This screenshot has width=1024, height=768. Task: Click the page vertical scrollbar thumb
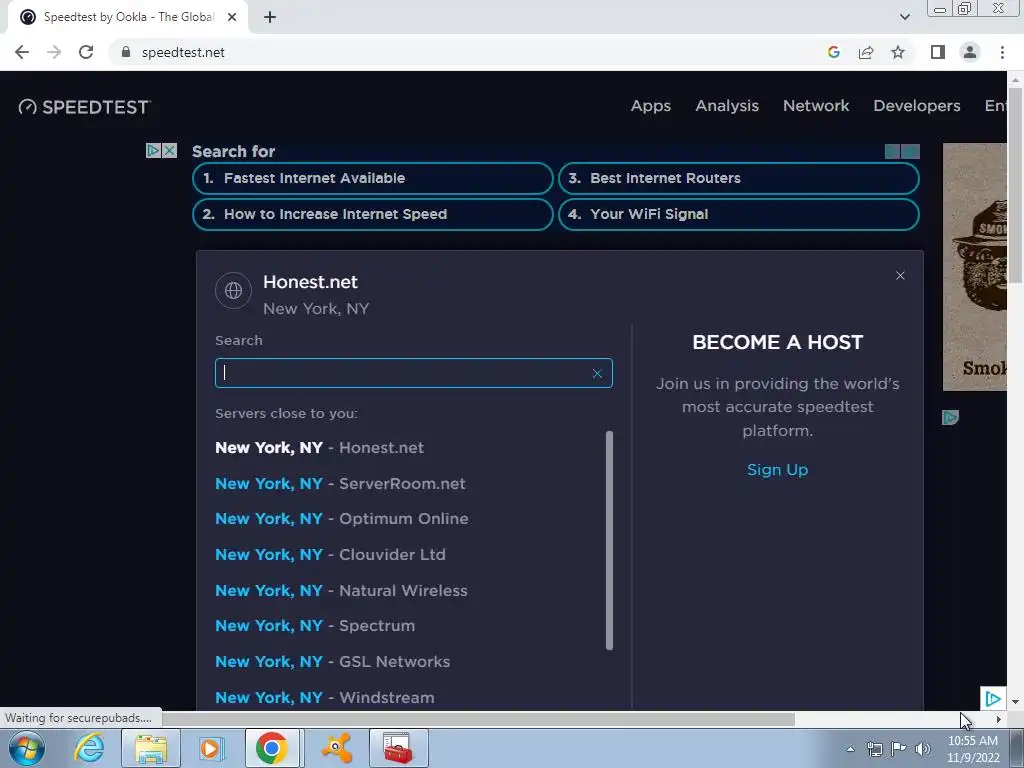tap(1016, 185)
